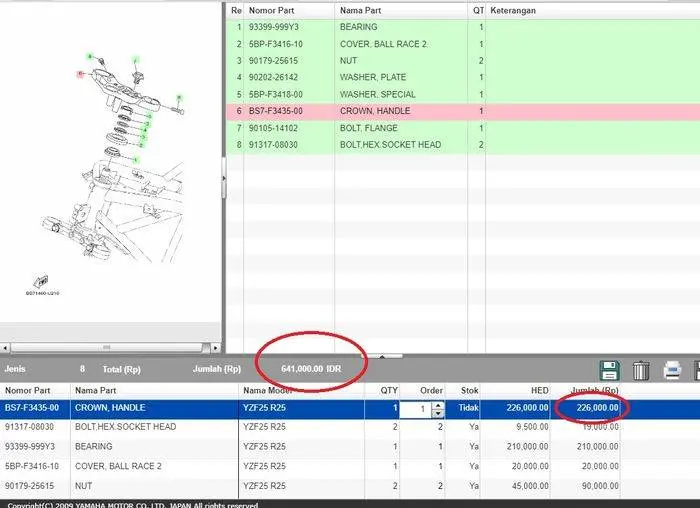Increase order quantity with the up stepper arrow
This screenshot has width=700, height=508.
coord(438,405)
